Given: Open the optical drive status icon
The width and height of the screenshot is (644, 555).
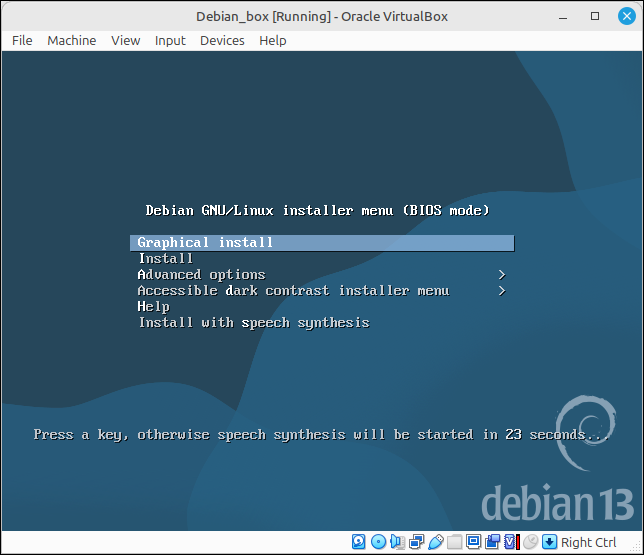Looking at the screenshot, I should tap(378, 542).
